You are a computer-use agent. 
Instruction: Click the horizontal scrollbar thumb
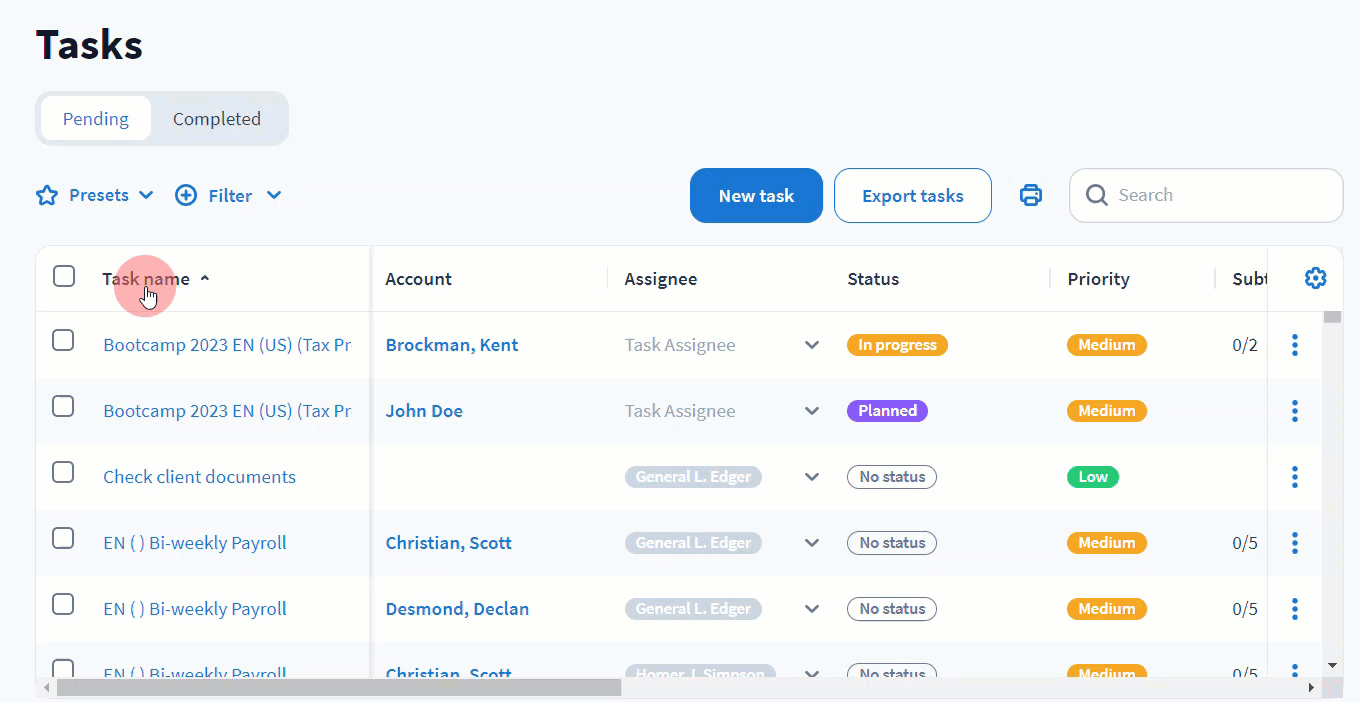pos(338,688)
